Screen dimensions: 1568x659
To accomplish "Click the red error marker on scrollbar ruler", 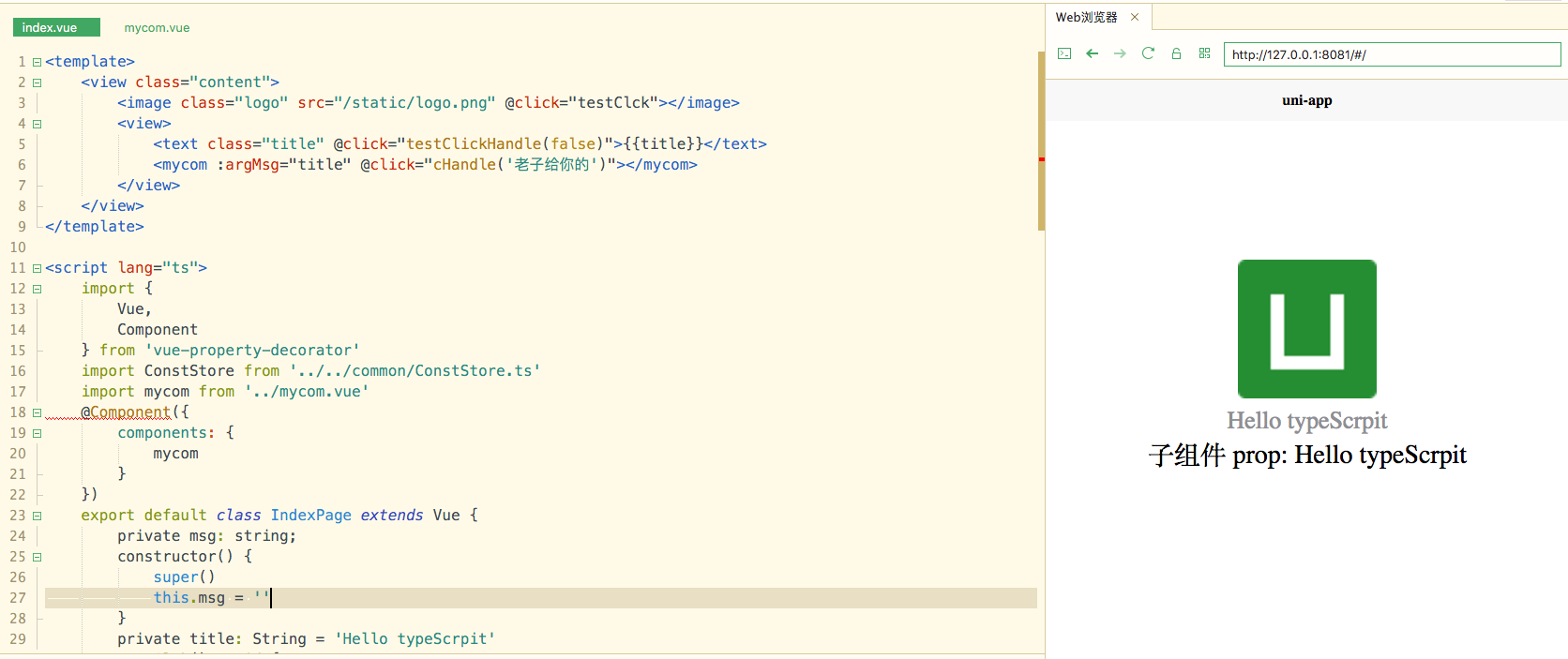I will (1041, 159).
